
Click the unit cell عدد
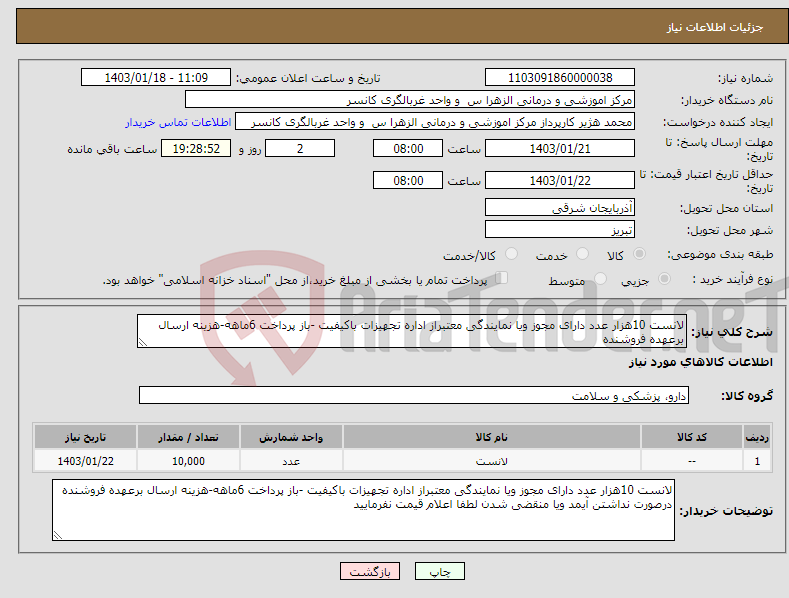click(x=291, y=461)
